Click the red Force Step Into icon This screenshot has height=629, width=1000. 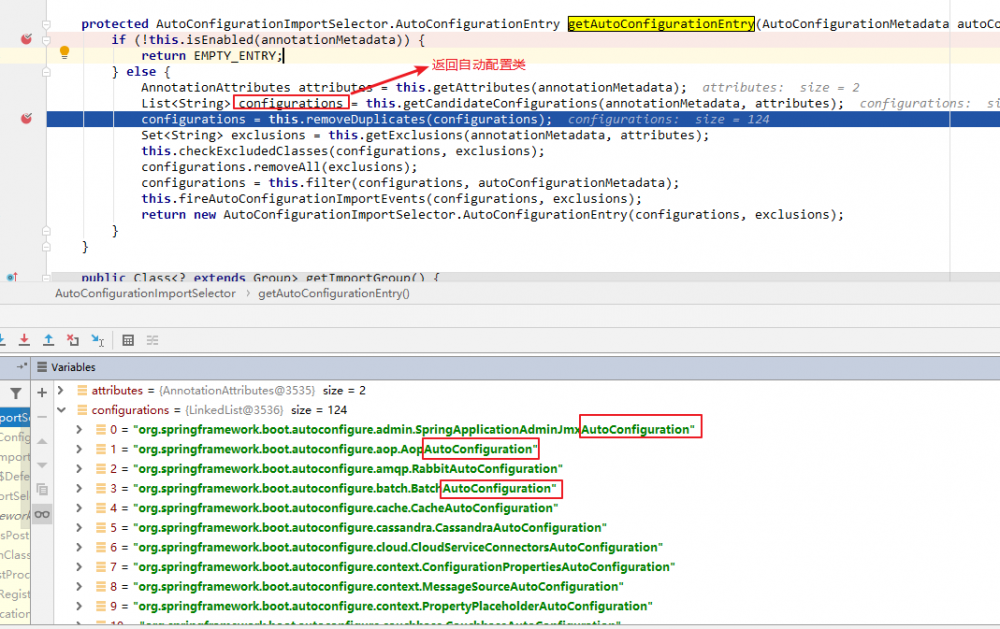[x=24, y=340]
